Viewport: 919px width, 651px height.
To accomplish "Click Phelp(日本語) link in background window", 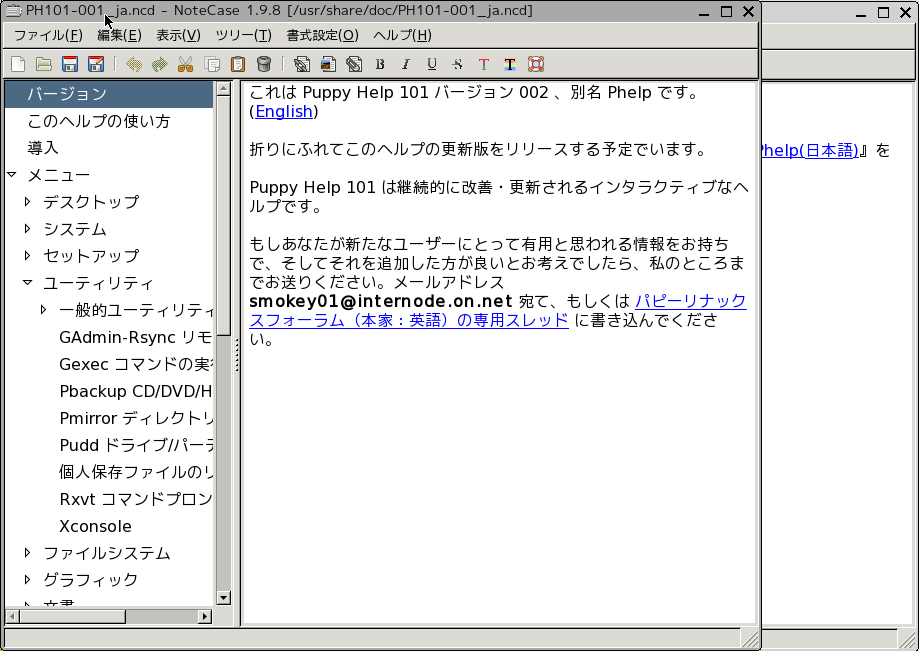I will tap(809, 151).
